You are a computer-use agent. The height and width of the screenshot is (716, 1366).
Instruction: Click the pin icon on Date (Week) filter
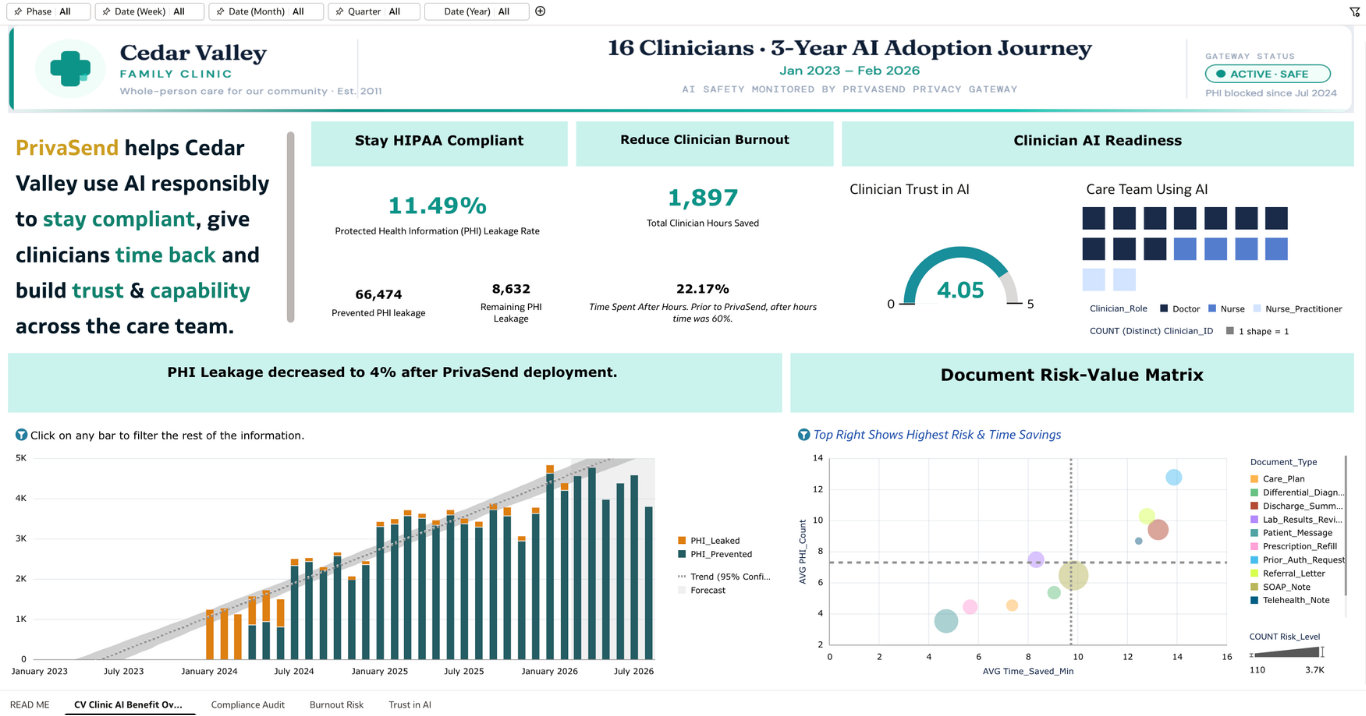[x=106, y=12]
